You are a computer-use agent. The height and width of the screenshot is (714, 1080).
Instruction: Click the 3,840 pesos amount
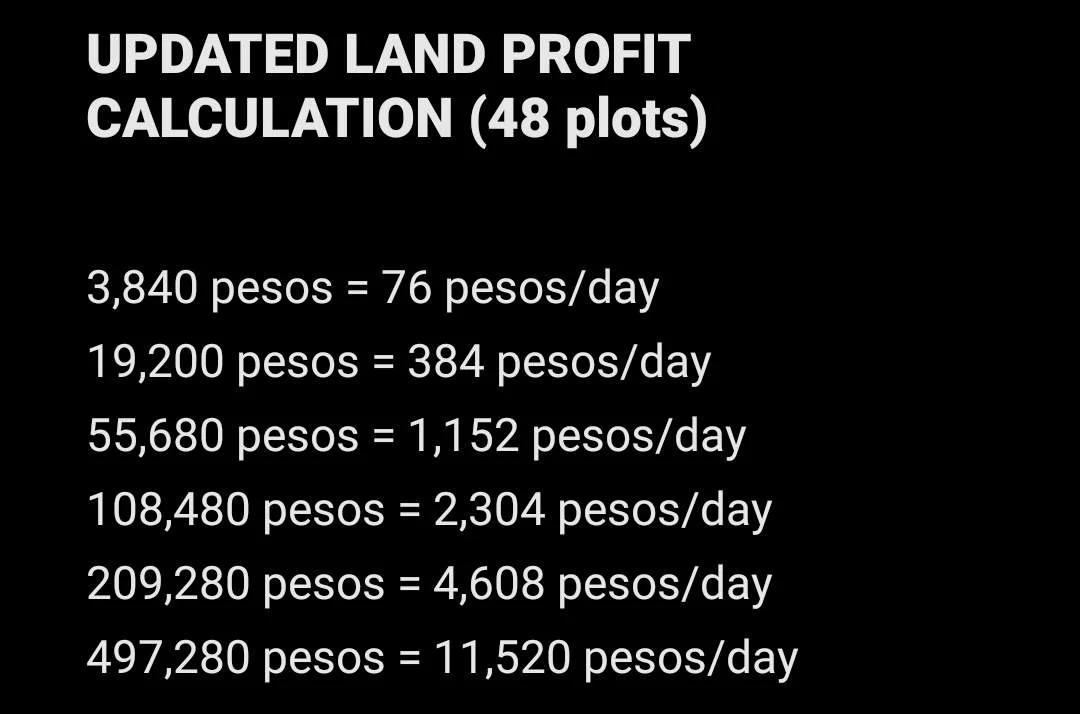(x=210, y=288)
